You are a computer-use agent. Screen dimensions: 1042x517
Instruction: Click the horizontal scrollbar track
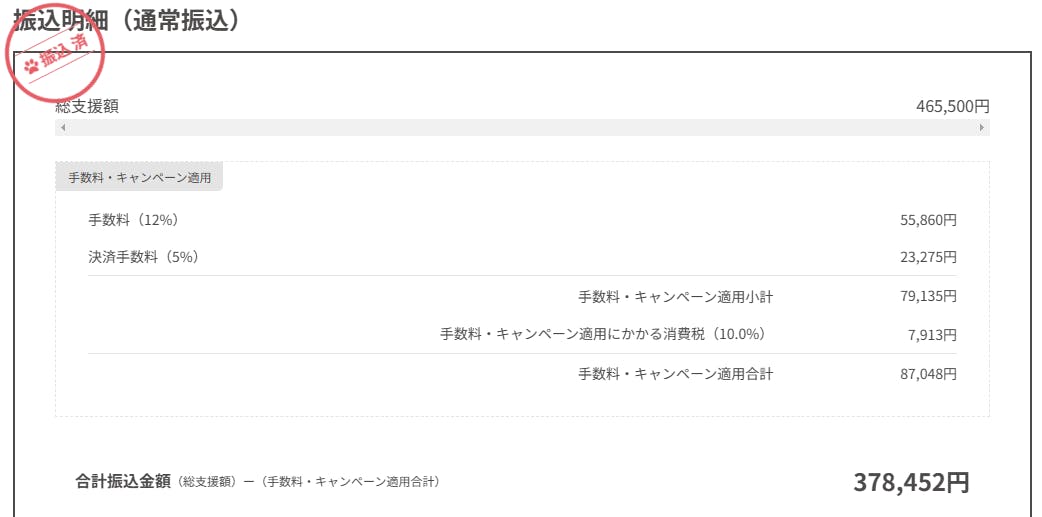pyautogui.click(x=522, y=128)
